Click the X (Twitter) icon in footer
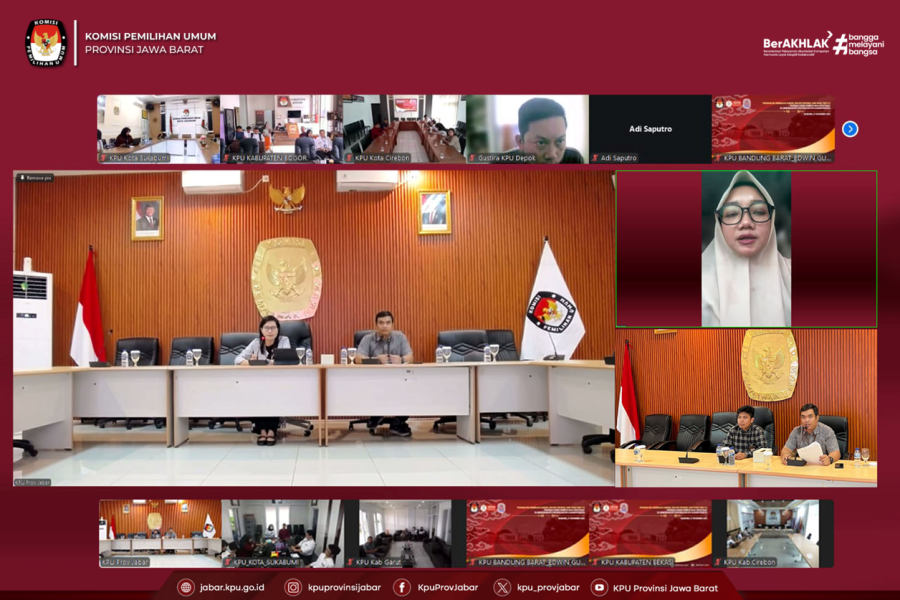Viewport: 900px width, 600px height. coord(501,588)
